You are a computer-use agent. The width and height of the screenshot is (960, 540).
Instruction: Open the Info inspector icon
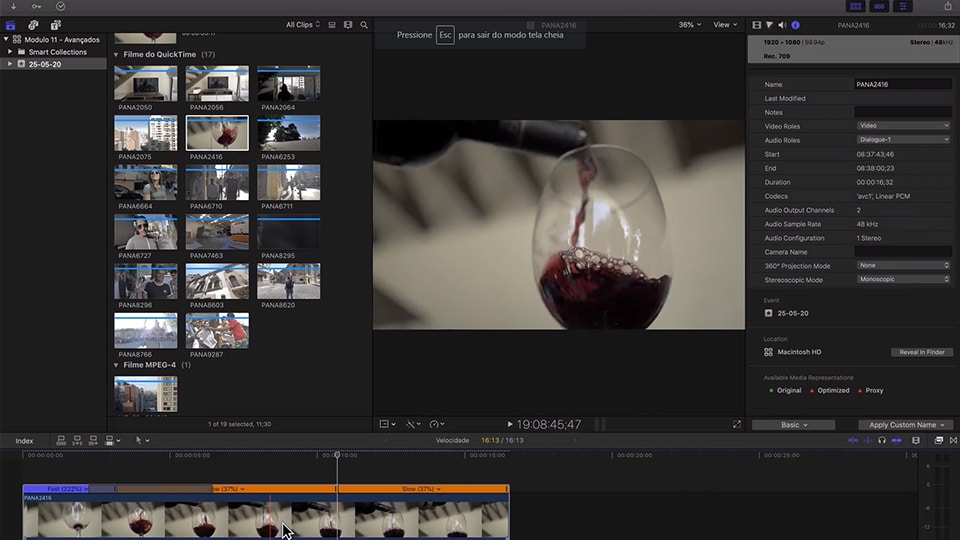795,25
